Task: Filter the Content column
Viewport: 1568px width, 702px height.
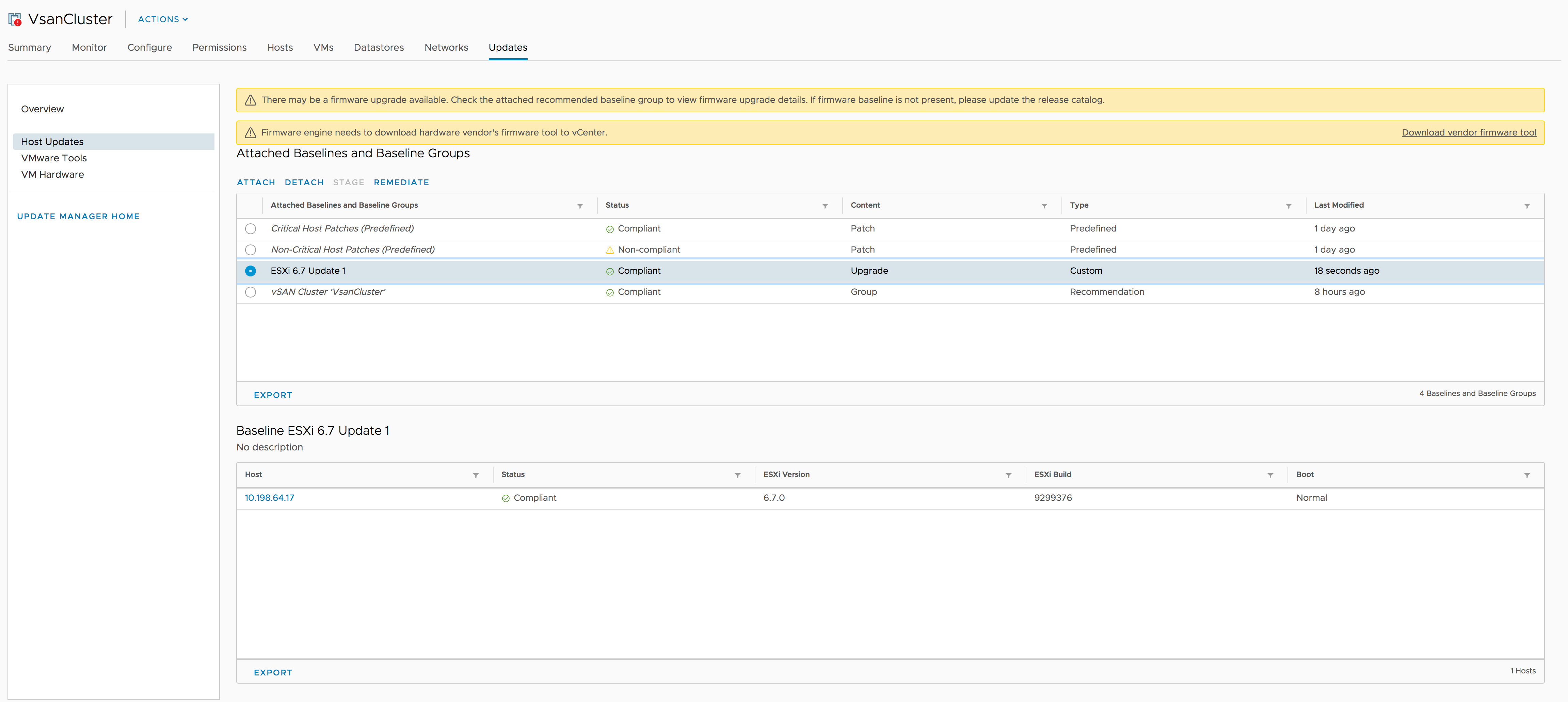Action: click(1044, 206)
